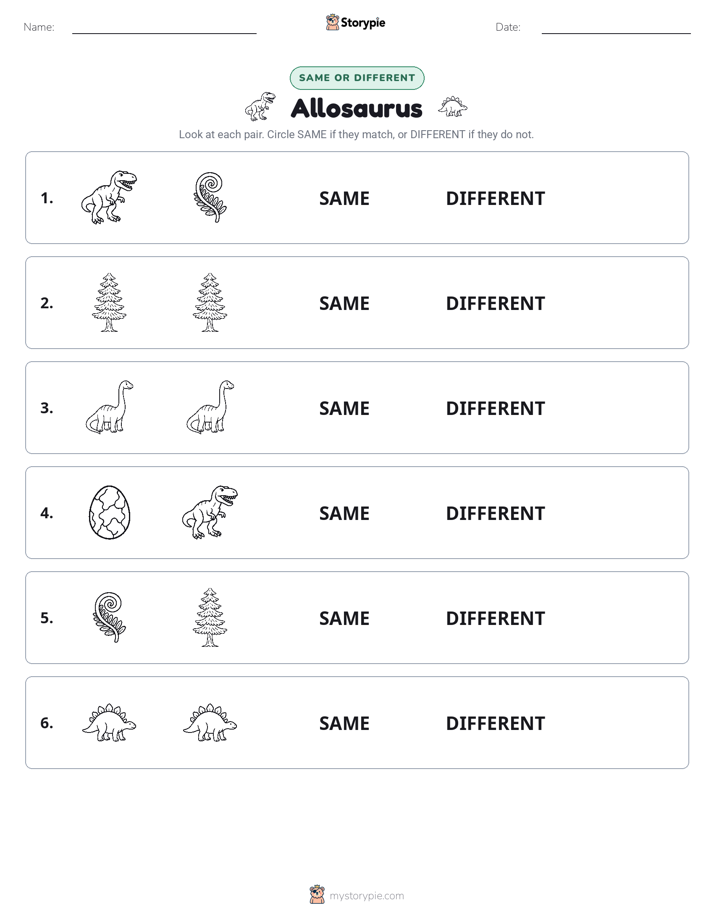Click the dinosaur egg picture in row 4
The width and height of the screenshot is (714, 924).
[x=109, y=513]
